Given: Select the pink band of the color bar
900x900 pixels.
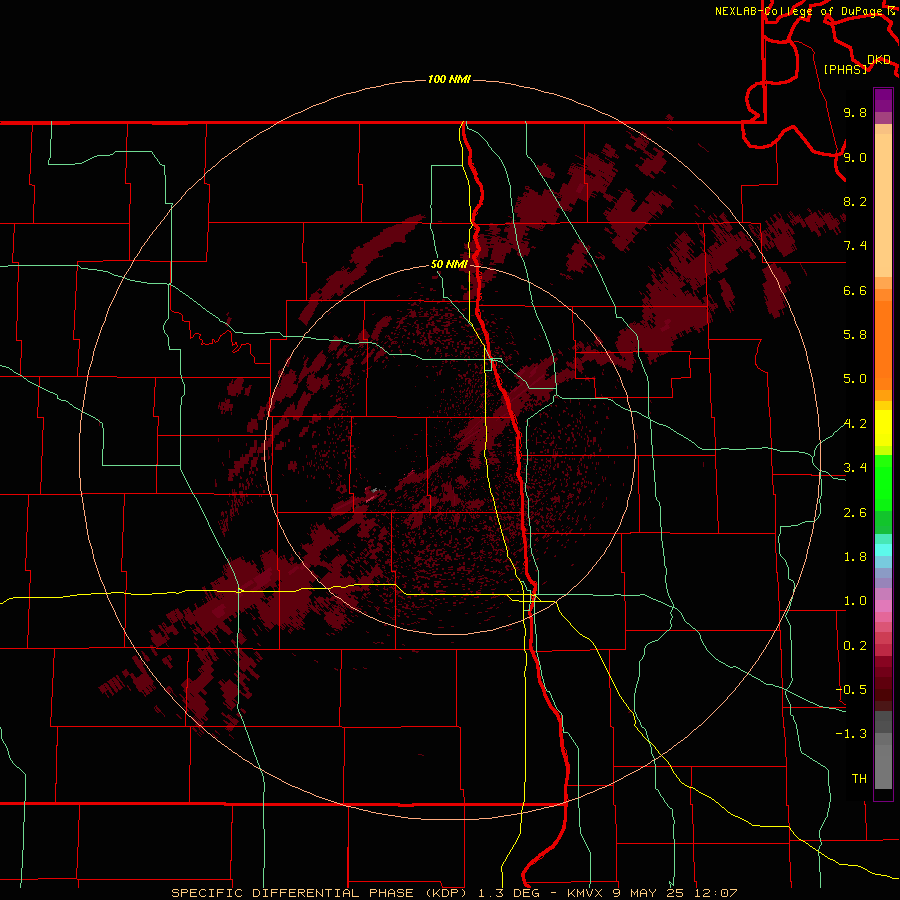Looking at the screenshot, I should 883,606.
